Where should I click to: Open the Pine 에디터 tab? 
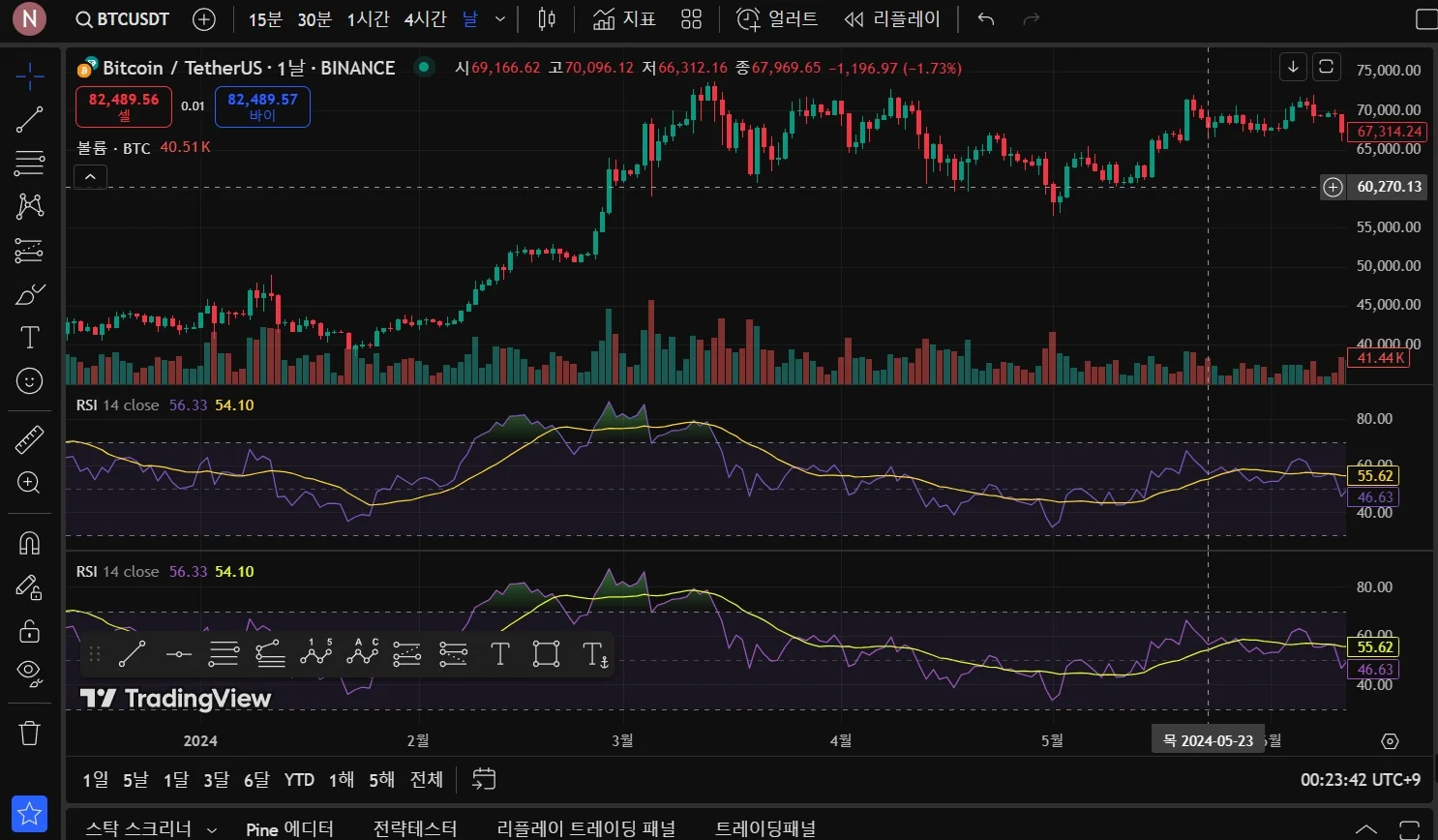pyautogui.click(x=290, y=828)
